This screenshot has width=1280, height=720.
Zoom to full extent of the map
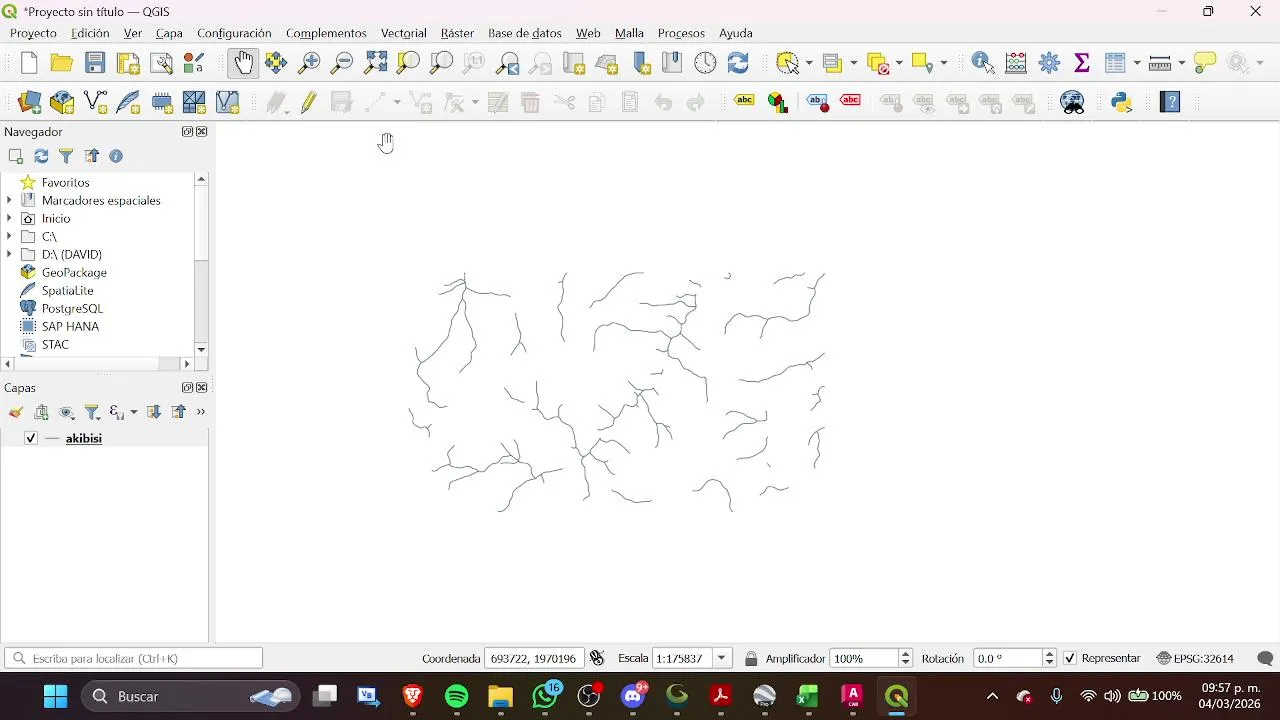pos(375,63)
